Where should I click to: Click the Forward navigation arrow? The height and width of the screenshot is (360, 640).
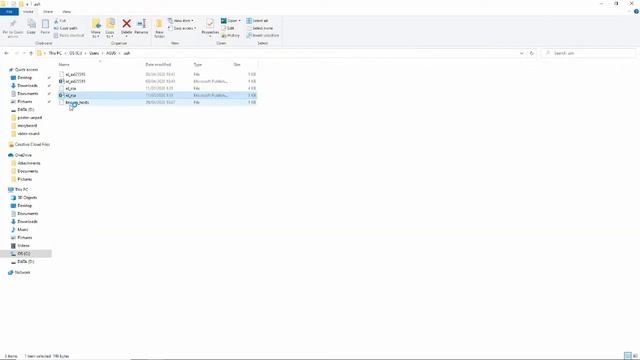tap(16, 53)
